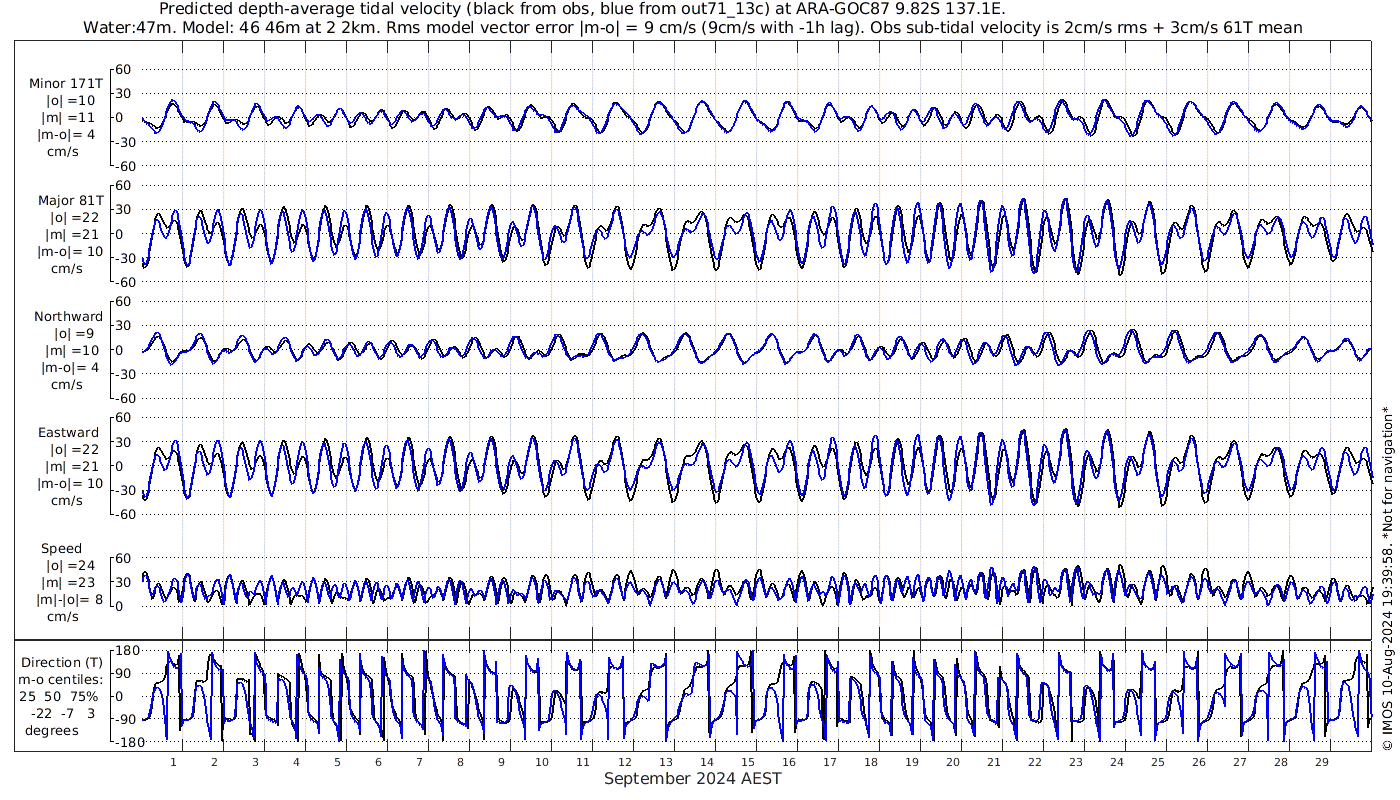Click day '15' on the date axis
Image resolution: width=1400 pixels, height=800 pixels.
tap(748, 762)
